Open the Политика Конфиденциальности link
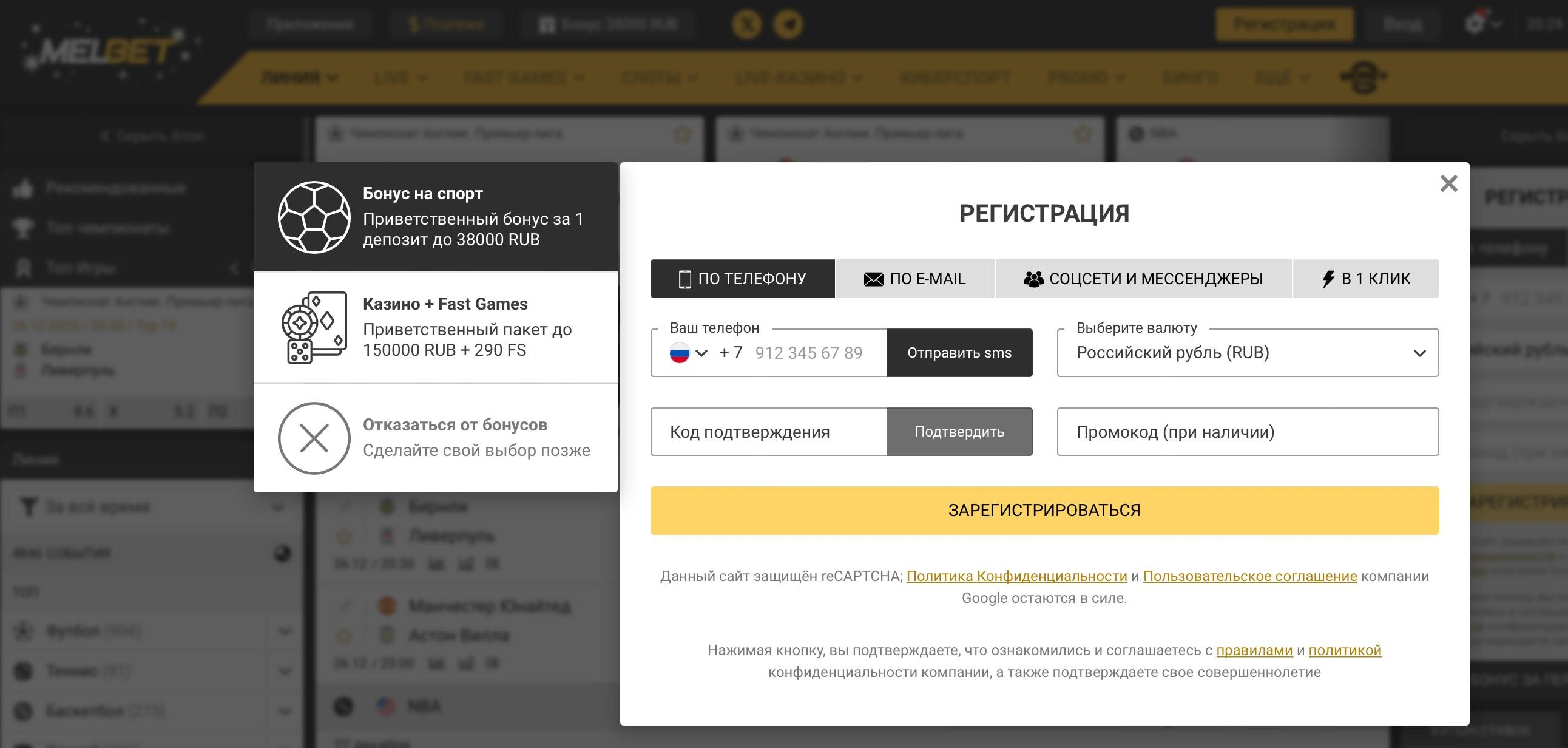The height and width of the screenshot is (748, 1568). pyautogui.click(x=1016, y=576)
